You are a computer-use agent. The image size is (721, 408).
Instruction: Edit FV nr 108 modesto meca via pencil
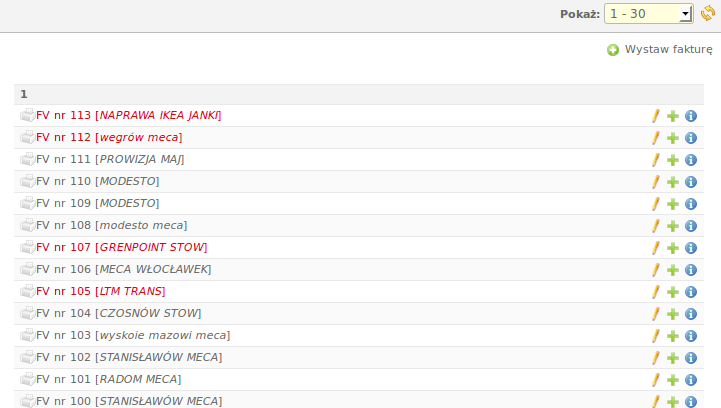pyautogui.click(x=656, y=226)
